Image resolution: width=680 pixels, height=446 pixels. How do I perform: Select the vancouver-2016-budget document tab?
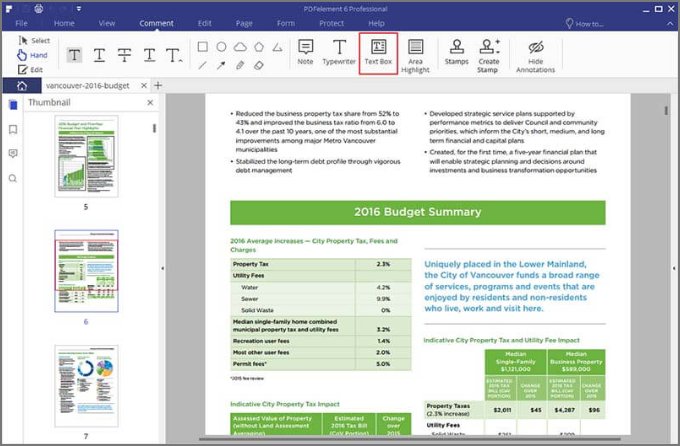coord(88,86)
